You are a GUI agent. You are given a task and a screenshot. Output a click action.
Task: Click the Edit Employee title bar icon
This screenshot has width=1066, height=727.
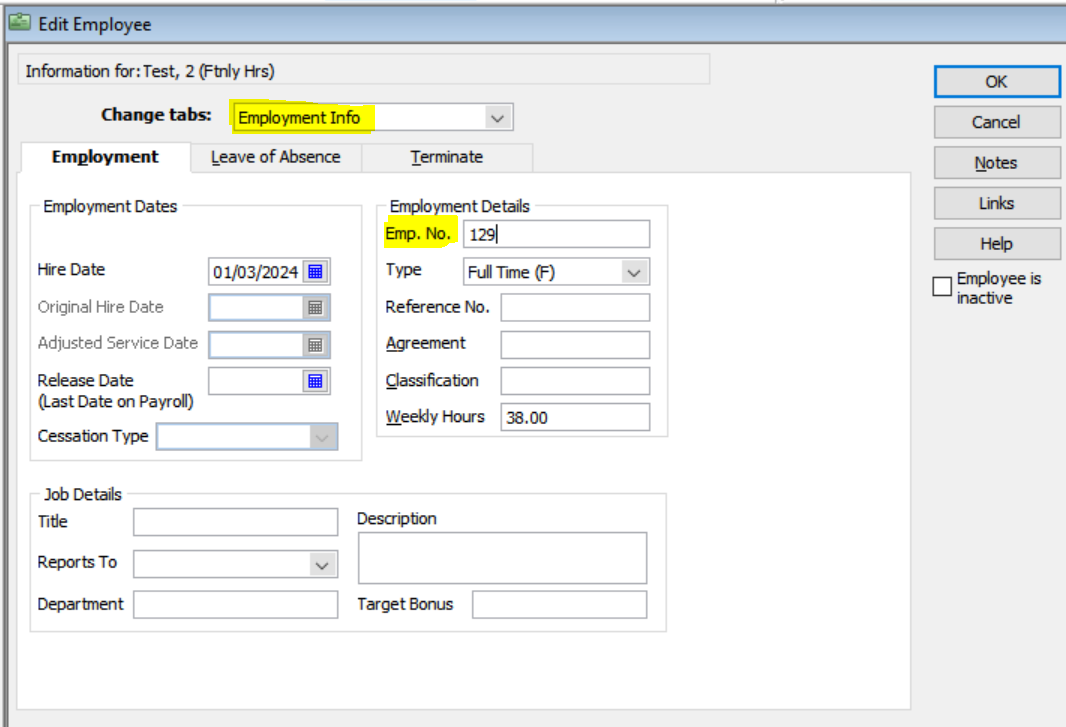[20, 23]
